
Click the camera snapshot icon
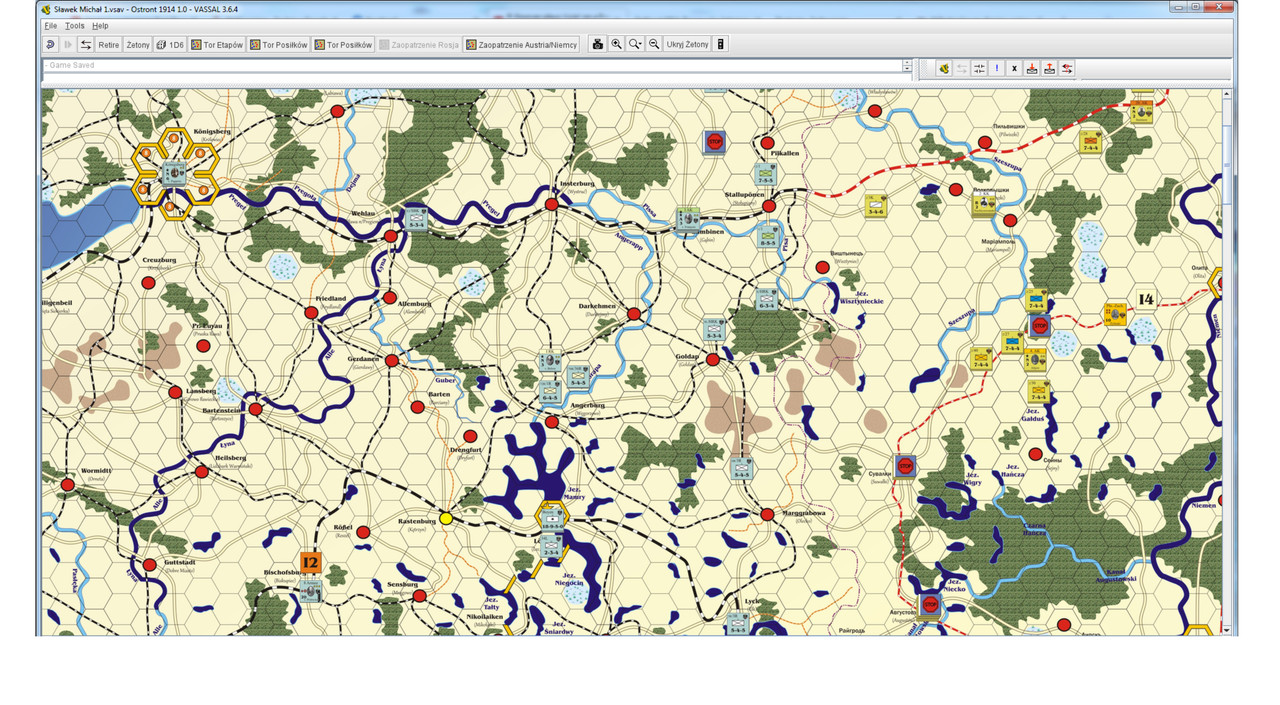click(598, 44)
